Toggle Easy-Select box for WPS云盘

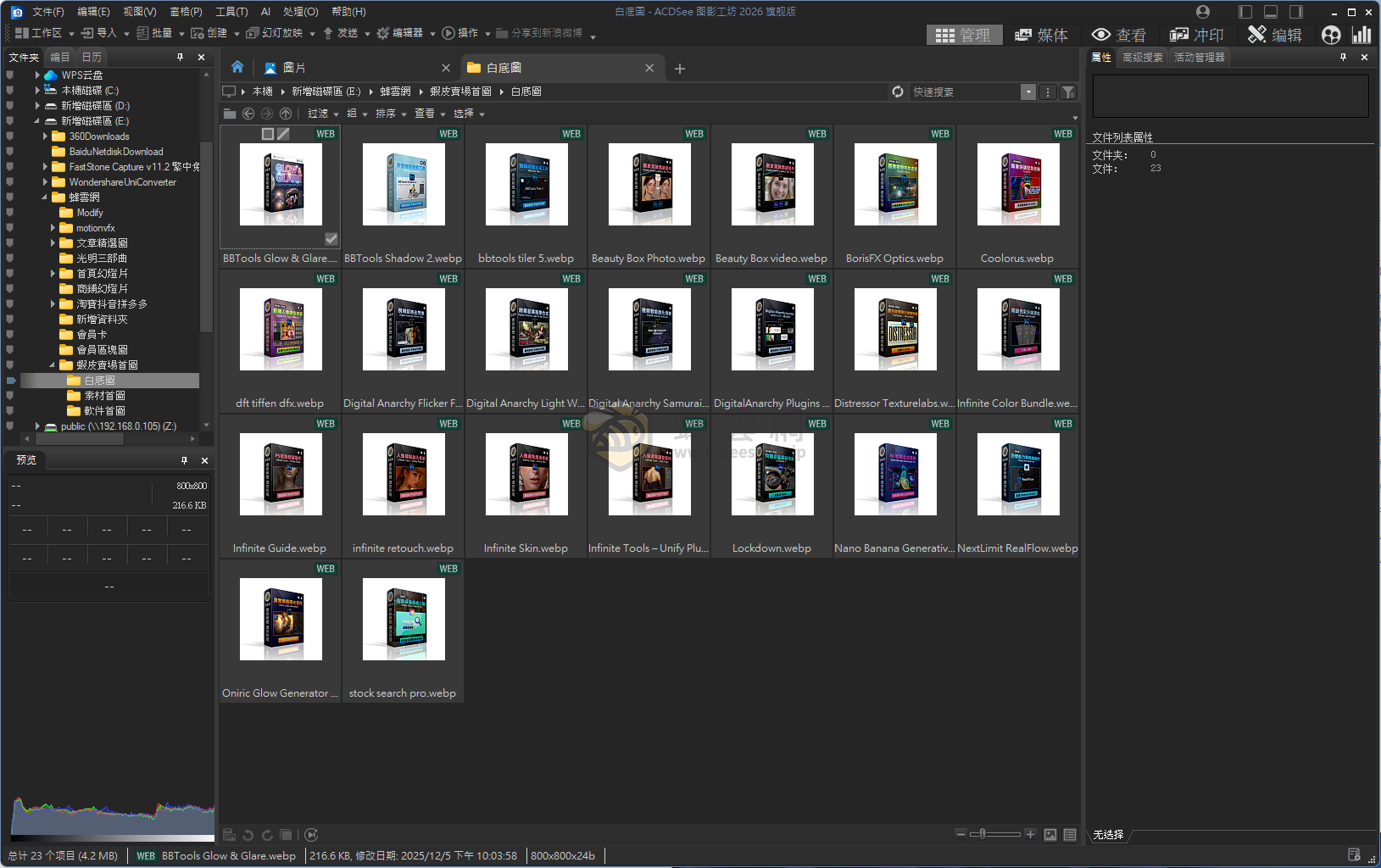pyautogui.click(x=10, y=75)
